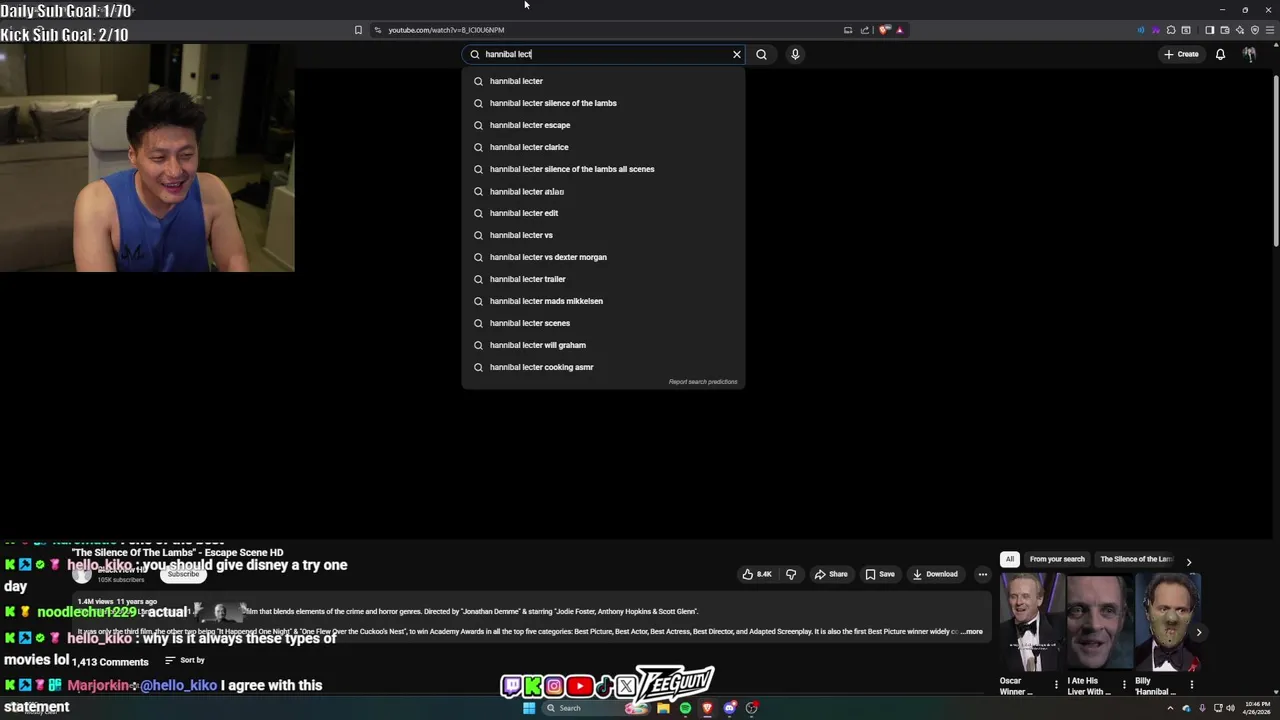
Task: Open Brave Leo AI sparkle icon
Action: [x=1240, y=30]
